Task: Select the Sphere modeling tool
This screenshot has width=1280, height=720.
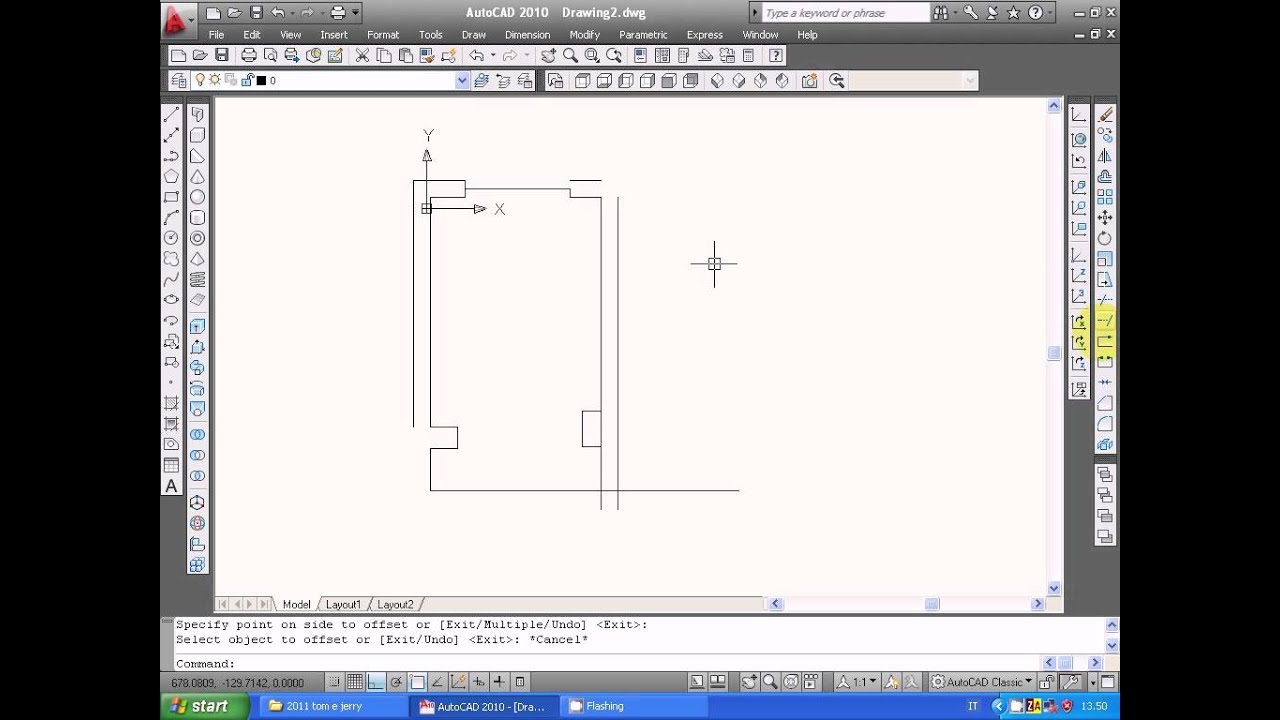Action: point(197,197)
